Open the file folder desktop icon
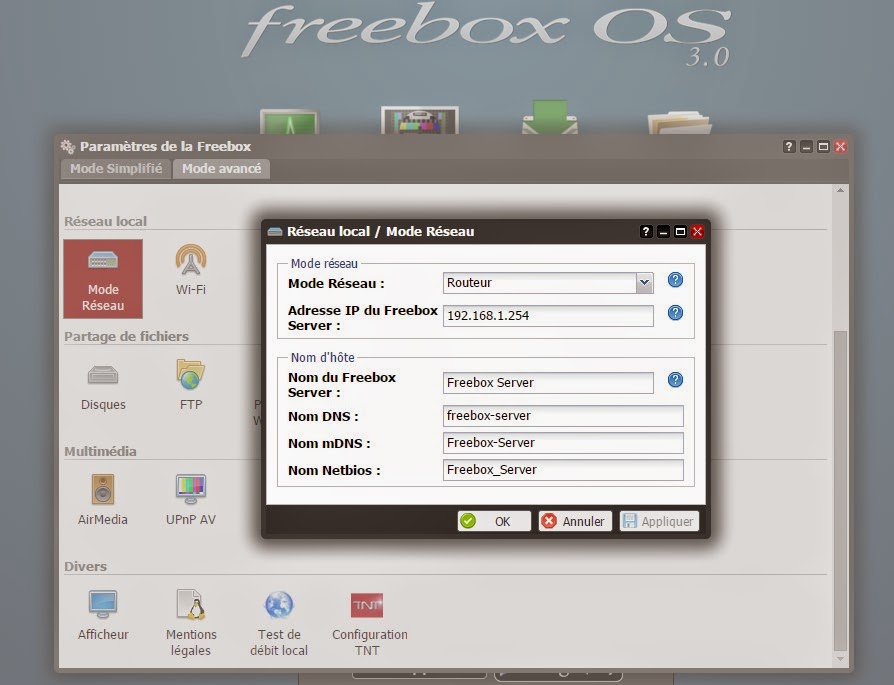Viewport: 894px width, 685px height. [x=679, y=122]
